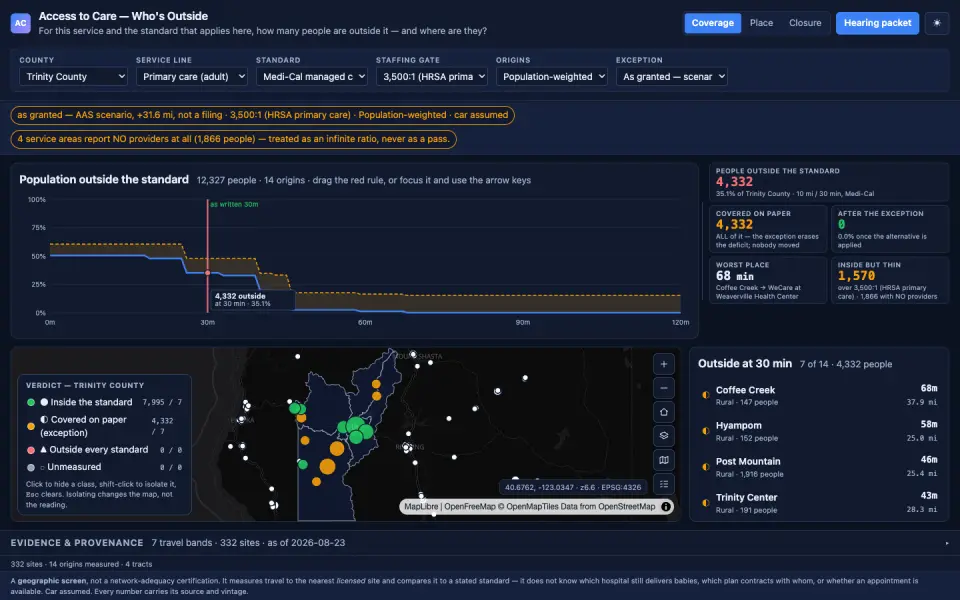This screenshot has height=600, width=960.
Task: Click the Hearing packet button
Action: pyautogui.click(x=877, y=23)
